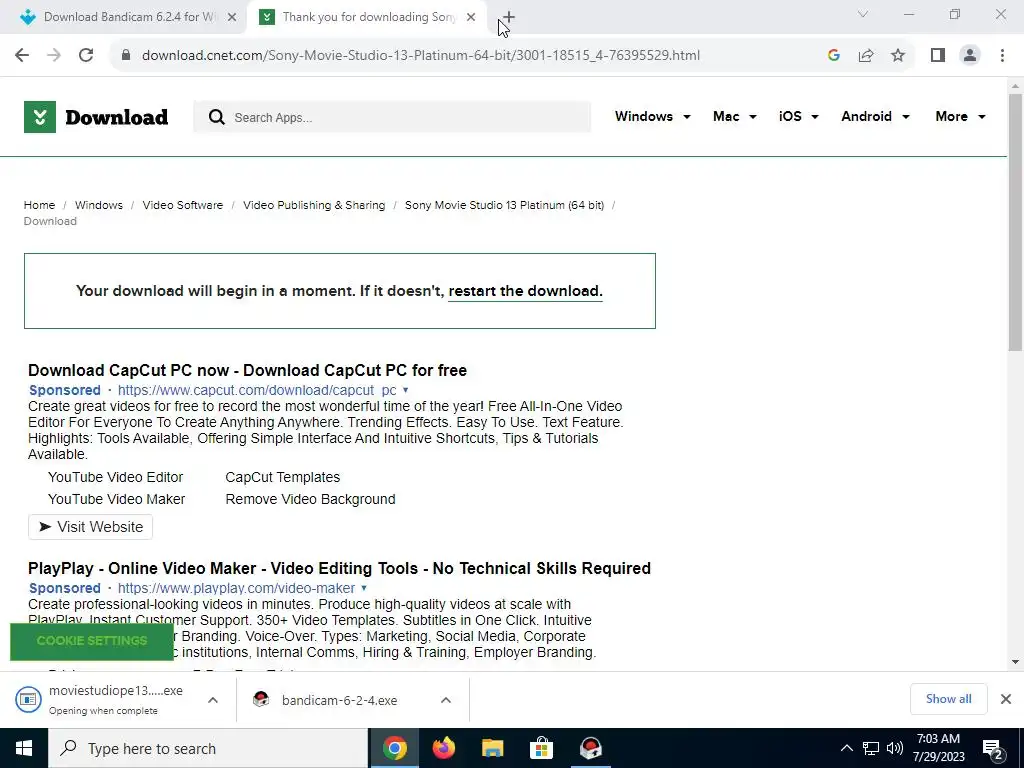Expand the iOS navigation menu
1024x768 pixels.
coord(798,116)
